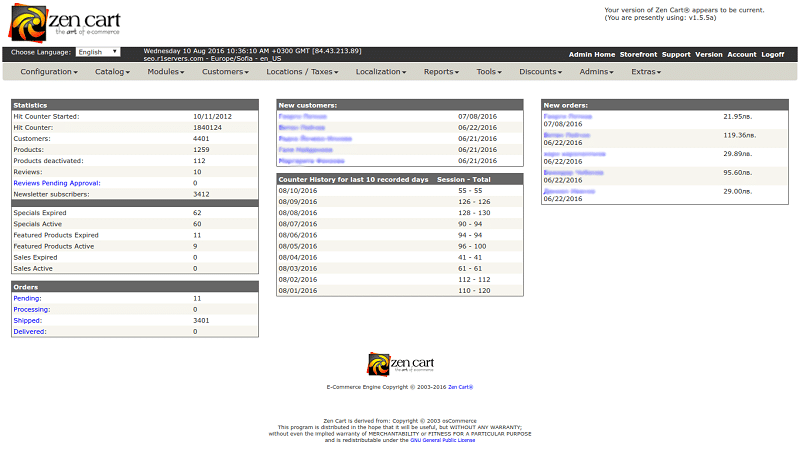The height and width of the screenshot is (449, 800).
Task: Open the Discounts menu
Action: [540, 72]
